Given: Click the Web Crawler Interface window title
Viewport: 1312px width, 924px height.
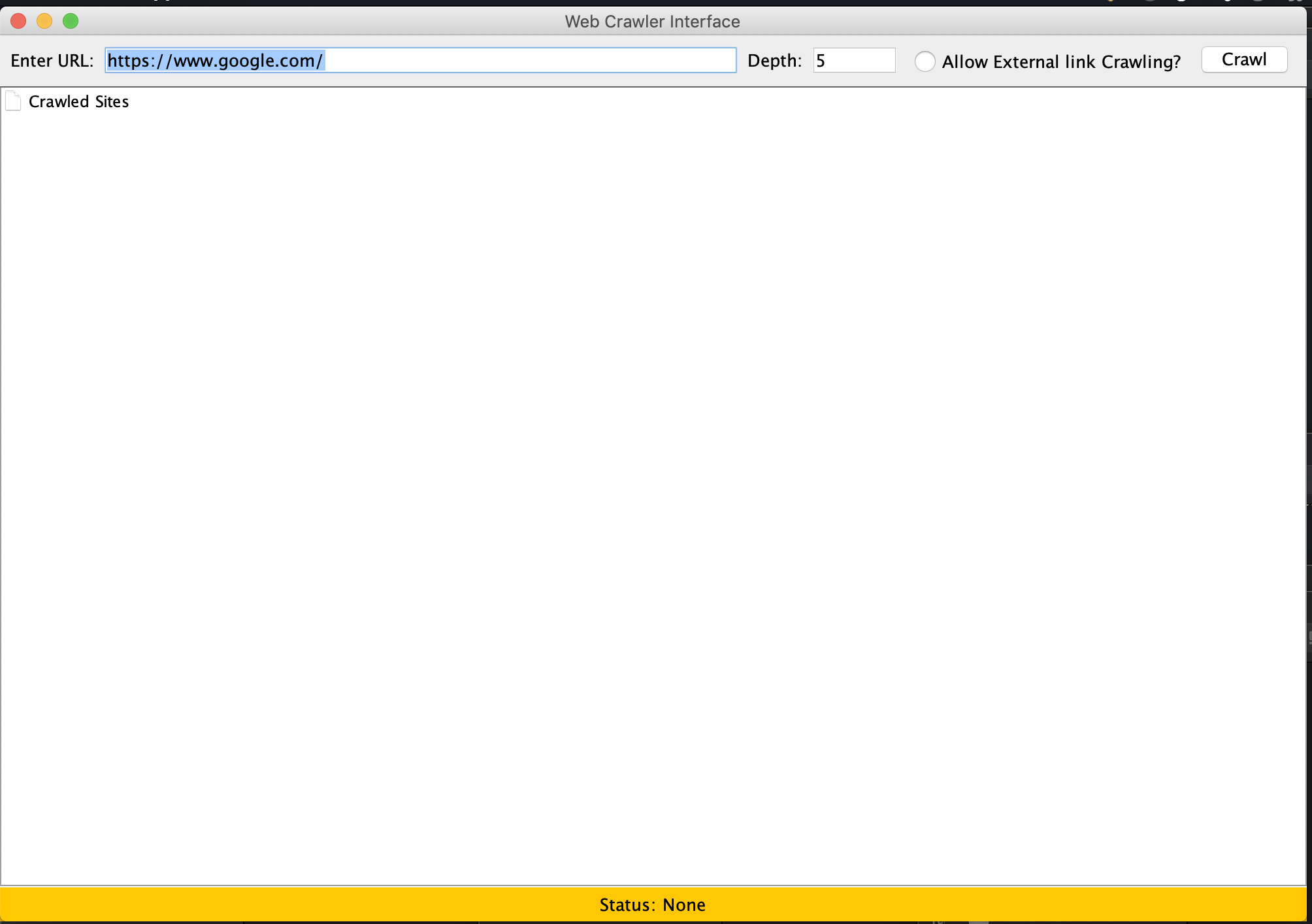Looking at the screenshot, I should [x=652, y=22].
